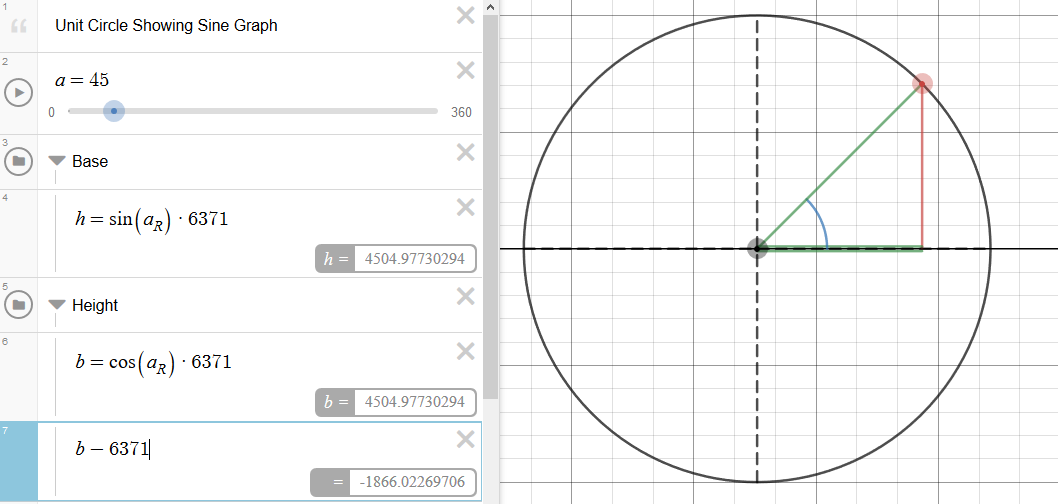The height and width of the screenshot is (504, 1058).
Task: Click the h value 4504.97730294
Action: click(x=414, y=258)
